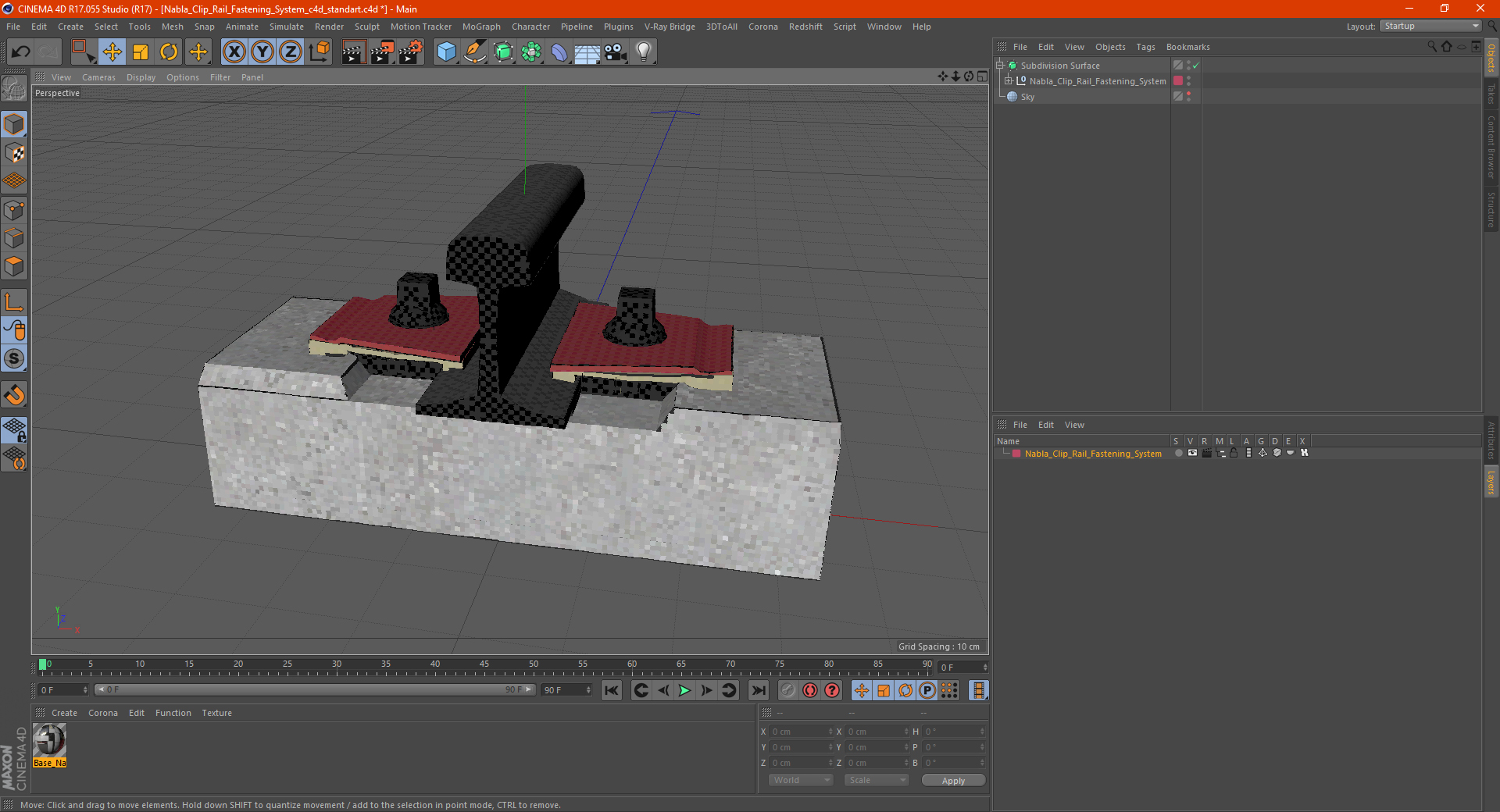This screenshot has height=812, width=1500.
Task: Select the Sky object in Object Manager
Action: click(x=1027, y=97)
